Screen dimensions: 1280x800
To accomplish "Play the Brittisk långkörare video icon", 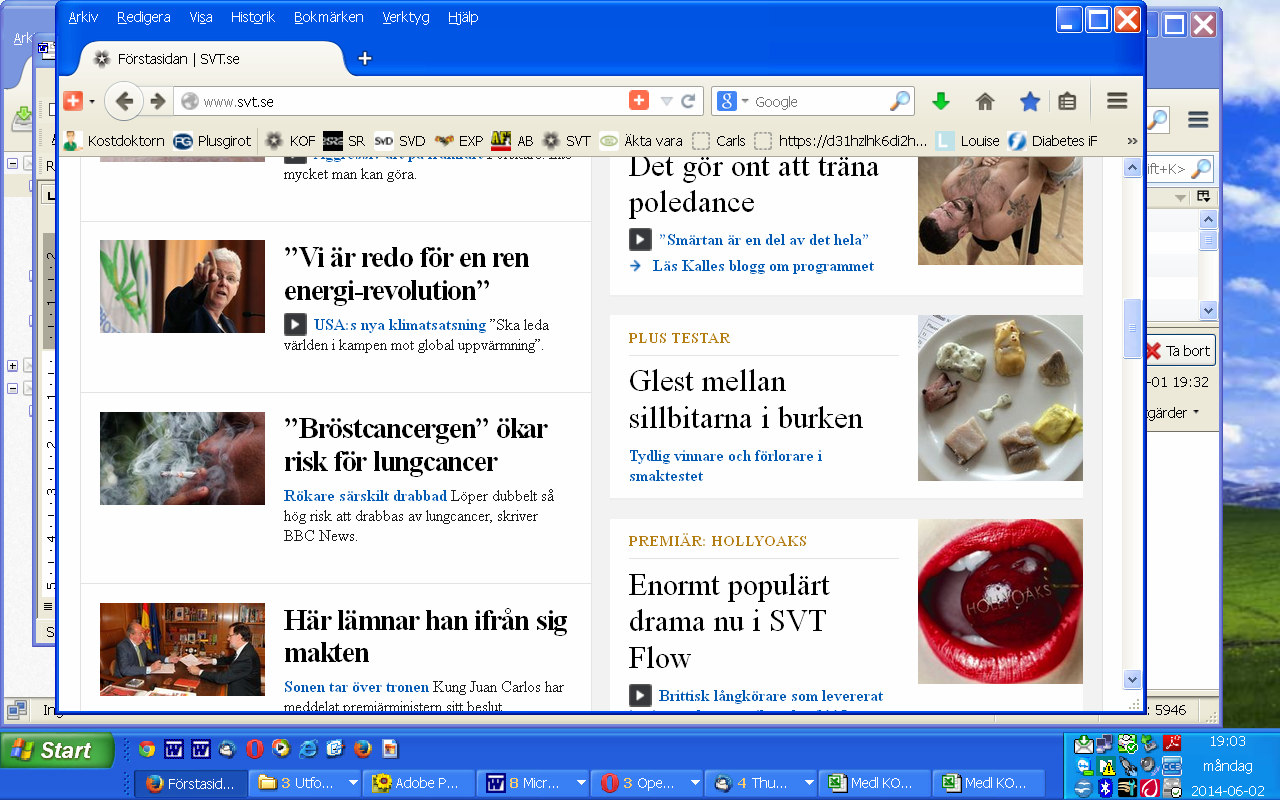I will [x=640, y=695].
